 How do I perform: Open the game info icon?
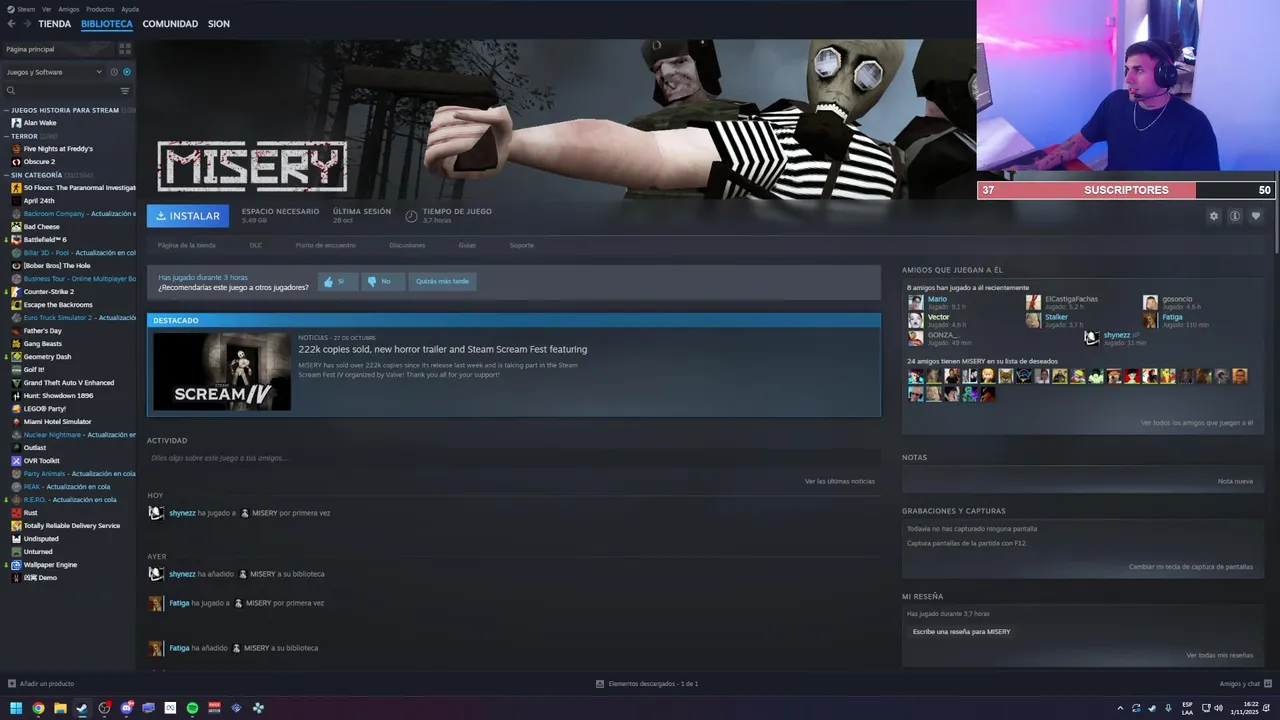1235,216
